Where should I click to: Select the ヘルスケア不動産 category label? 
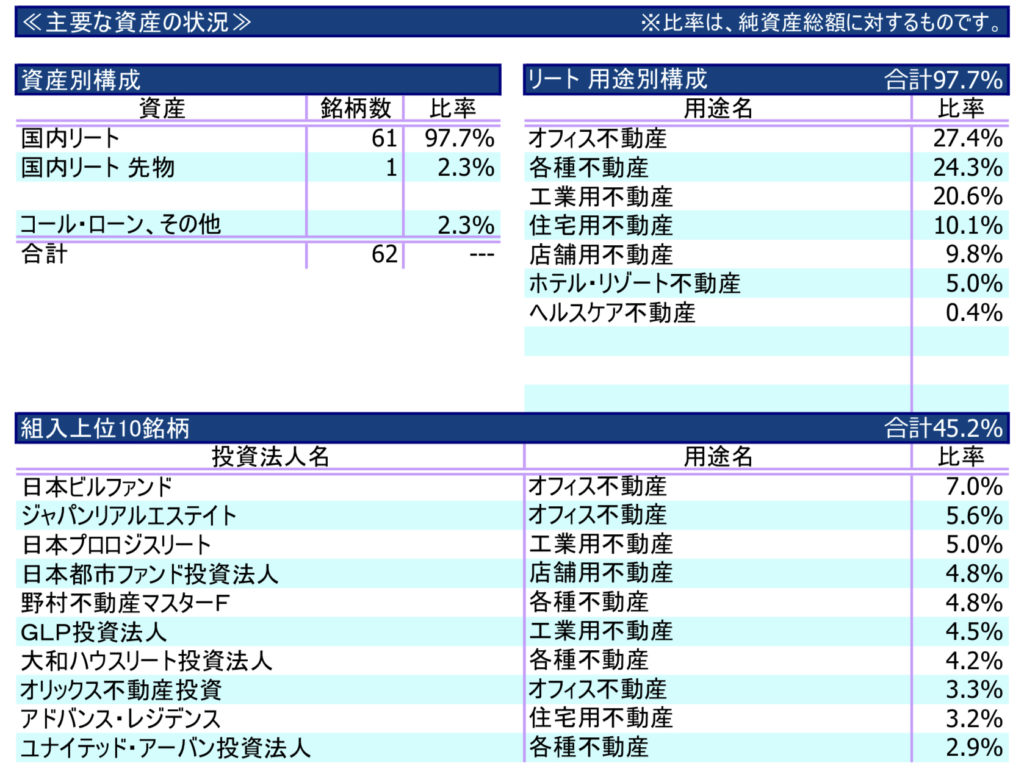coord(611,312)
